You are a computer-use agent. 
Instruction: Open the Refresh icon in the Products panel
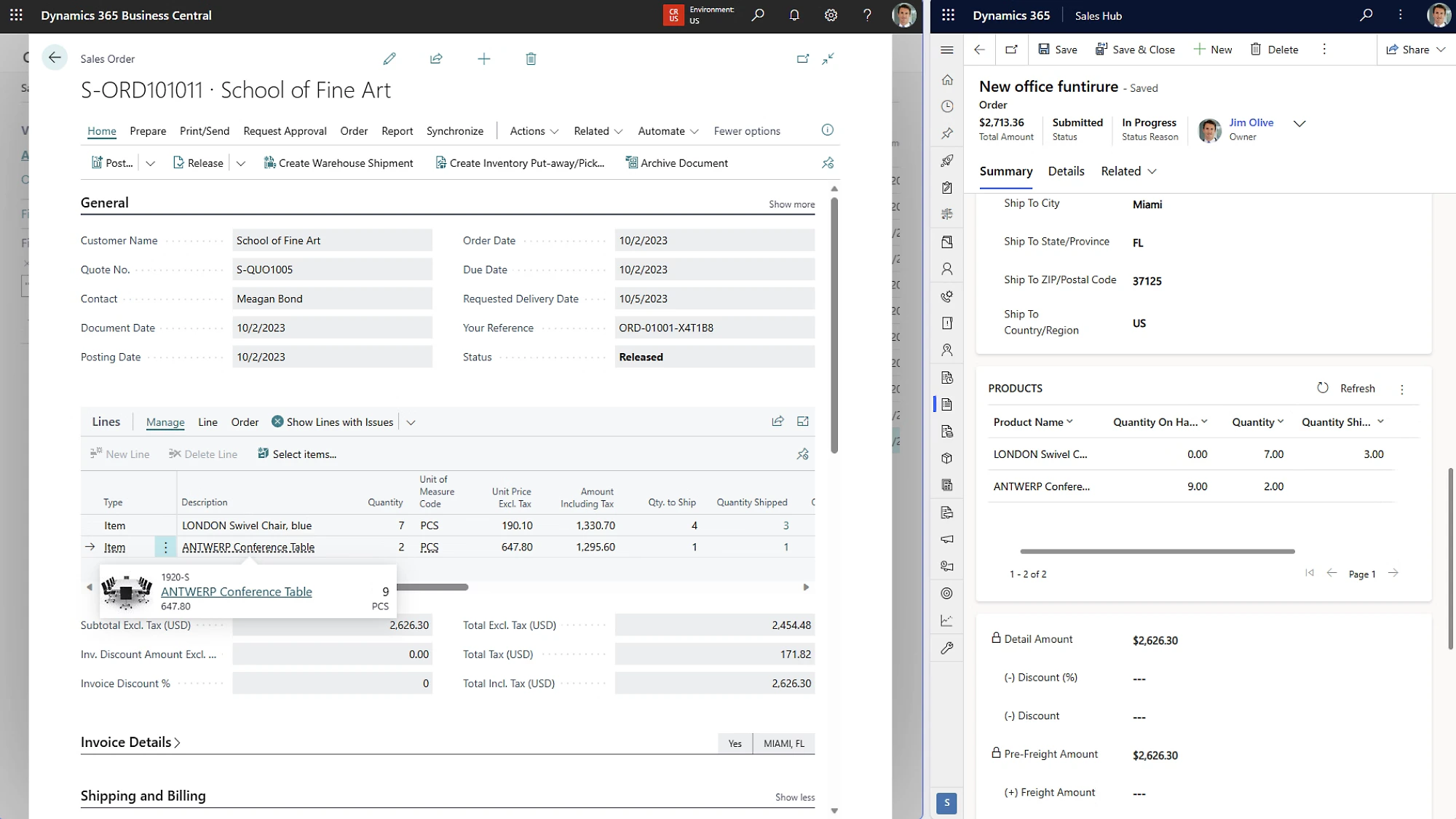(x=1323, y=388)
